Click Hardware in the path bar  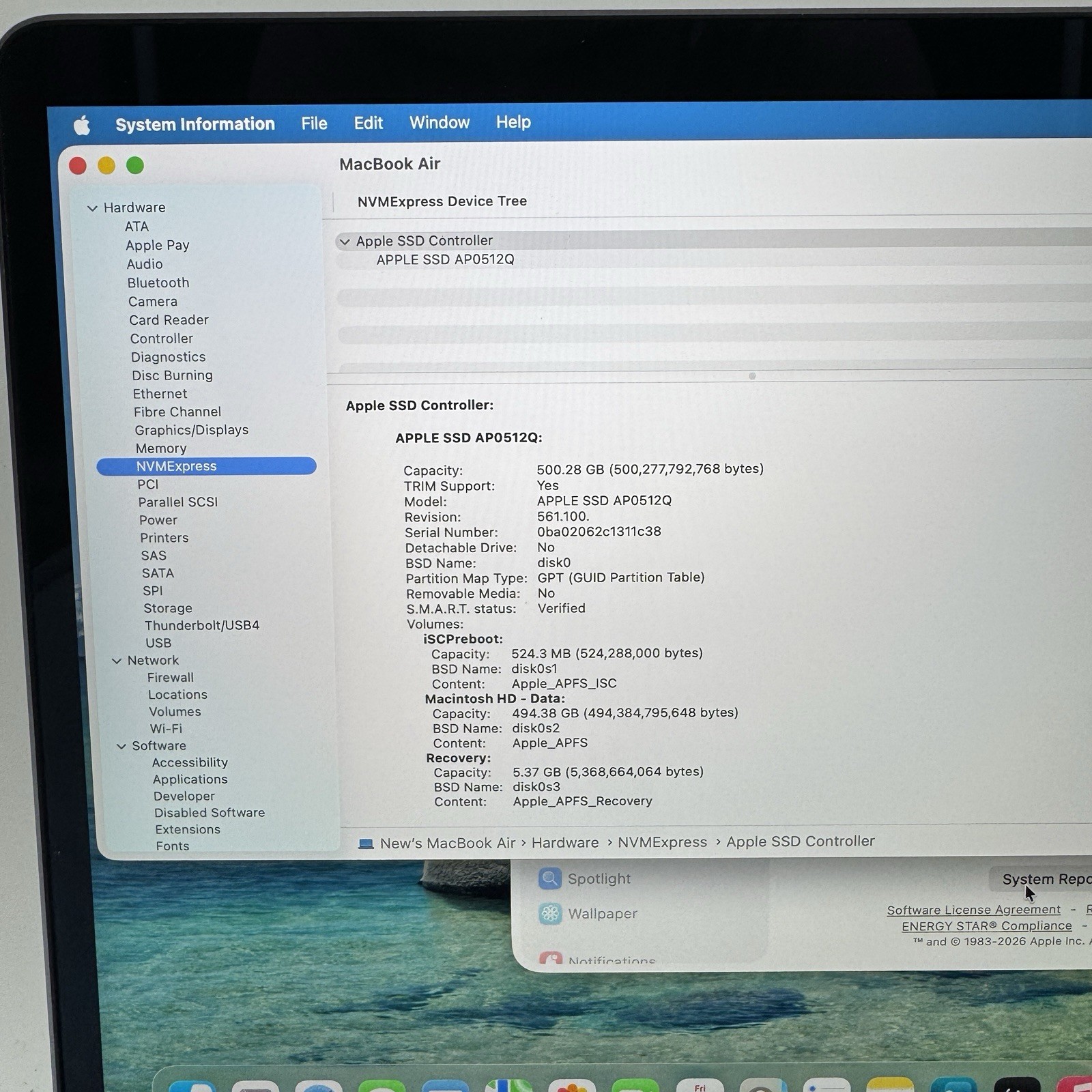(x=565, y=843)
